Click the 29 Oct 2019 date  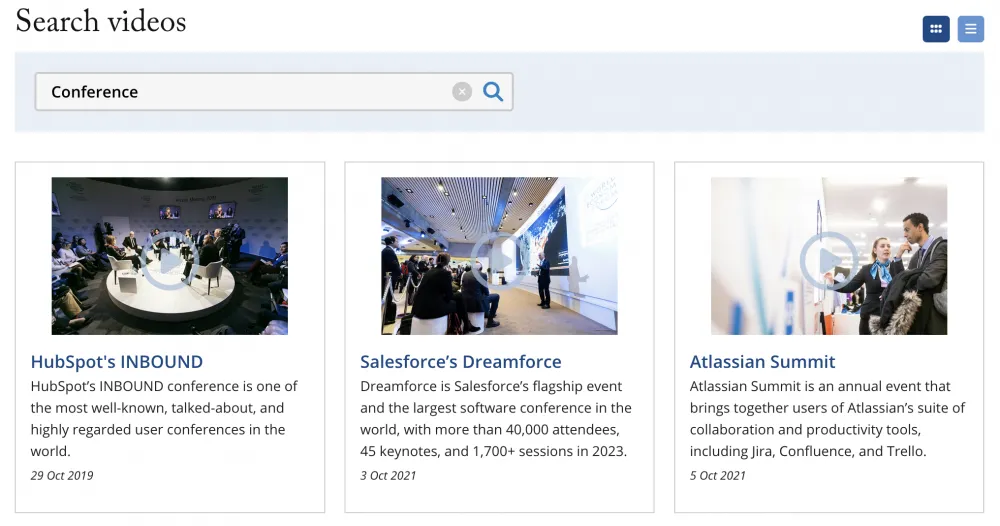[62, 476]
